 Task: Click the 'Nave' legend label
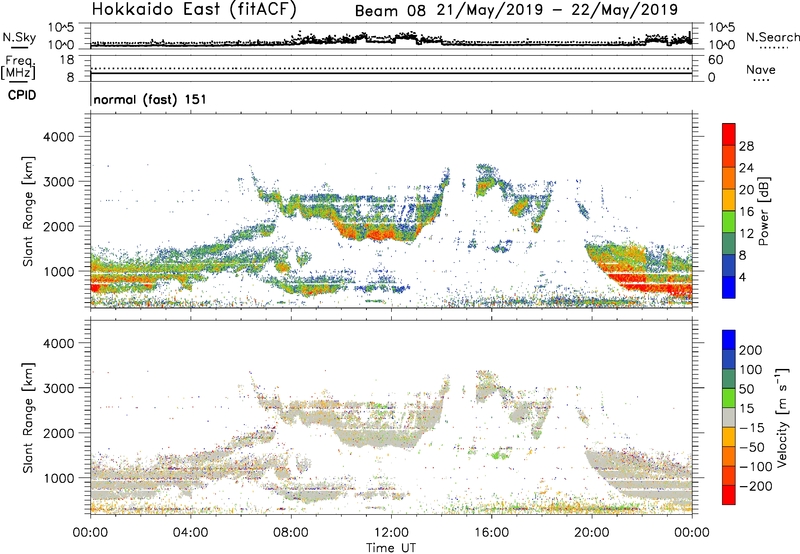click(761, 69)
